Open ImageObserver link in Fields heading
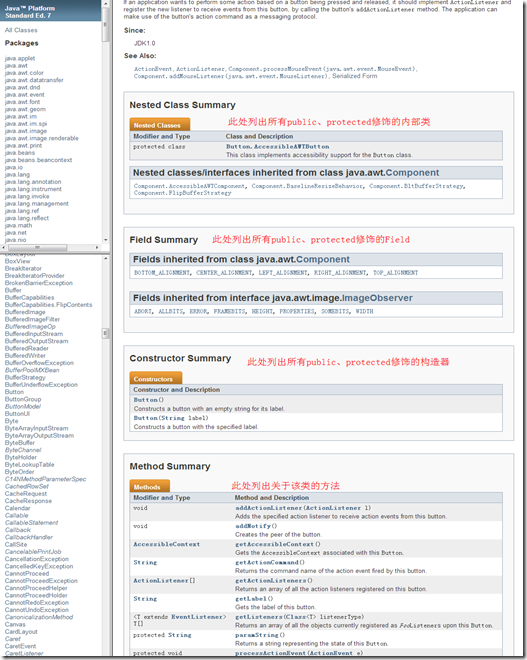The width and height of the screenshot is (527, 660). click(377, 298)
